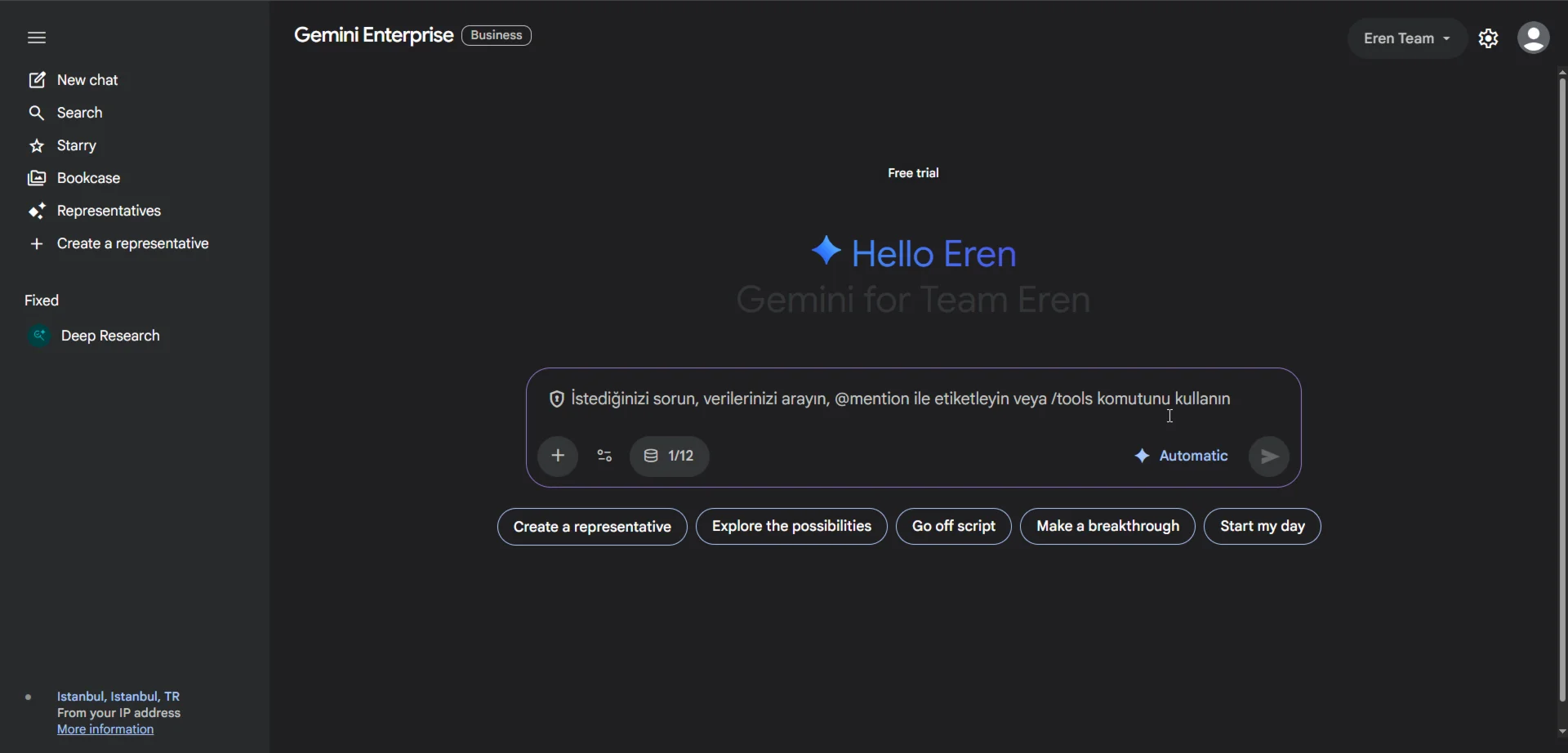The image size is (1568, 753).
Task: Click the Istanbul, Istanbul, TR location link
Action: [118, 697]
